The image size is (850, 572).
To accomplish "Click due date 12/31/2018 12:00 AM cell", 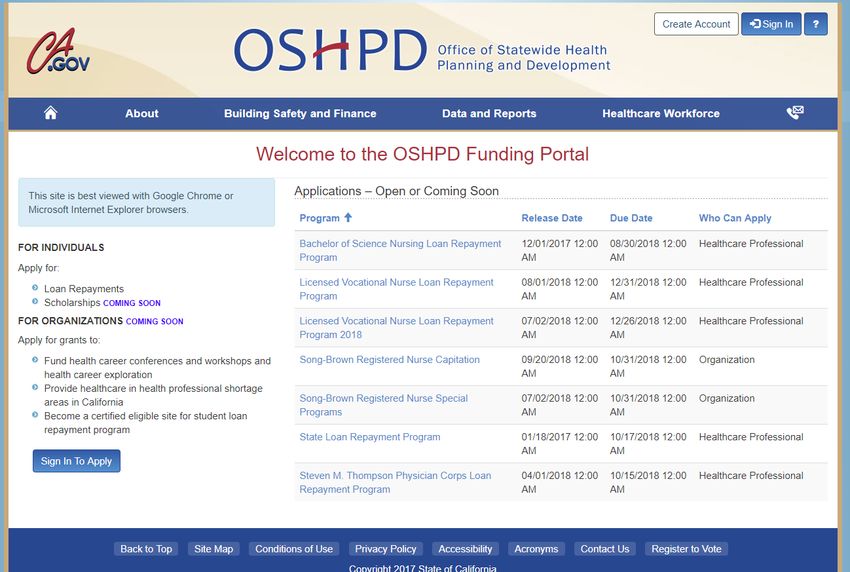I will point(648,289).
